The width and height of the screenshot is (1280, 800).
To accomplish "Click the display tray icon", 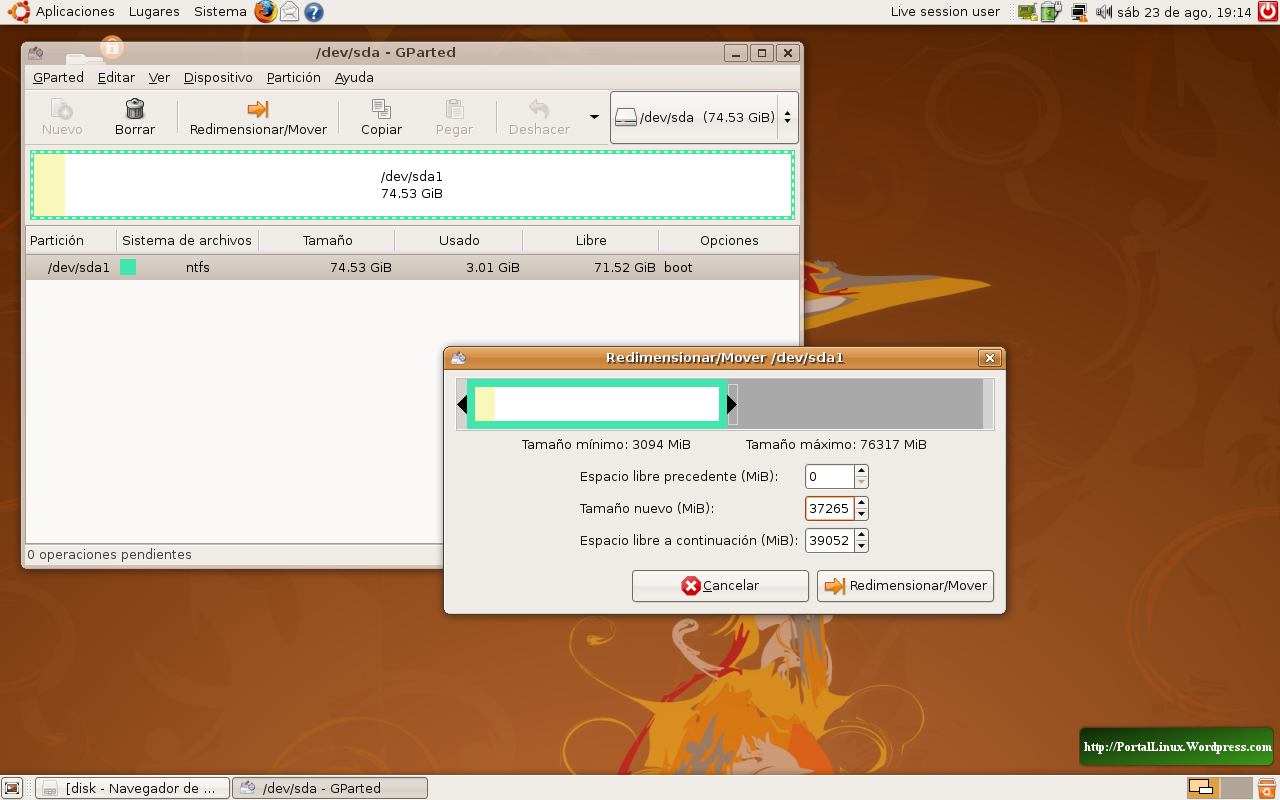I will pyautogui.click(x=1026, y=12).
